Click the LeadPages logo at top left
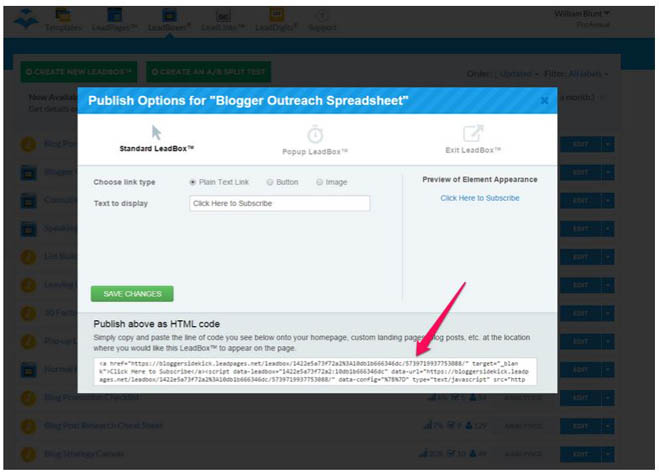The image size is (660, 474). click(26, 20)
